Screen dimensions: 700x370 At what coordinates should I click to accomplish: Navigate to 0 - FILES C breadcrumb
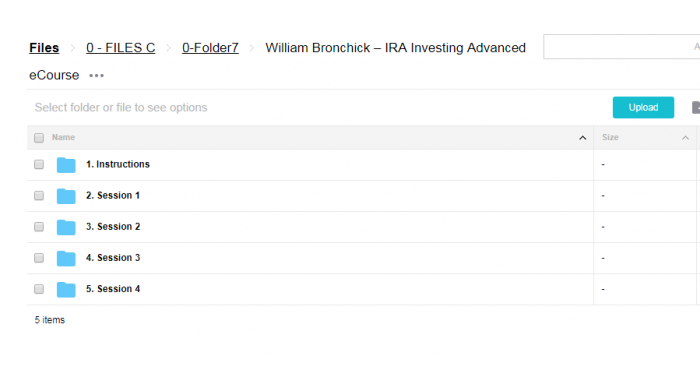click(x=121, y=48)
